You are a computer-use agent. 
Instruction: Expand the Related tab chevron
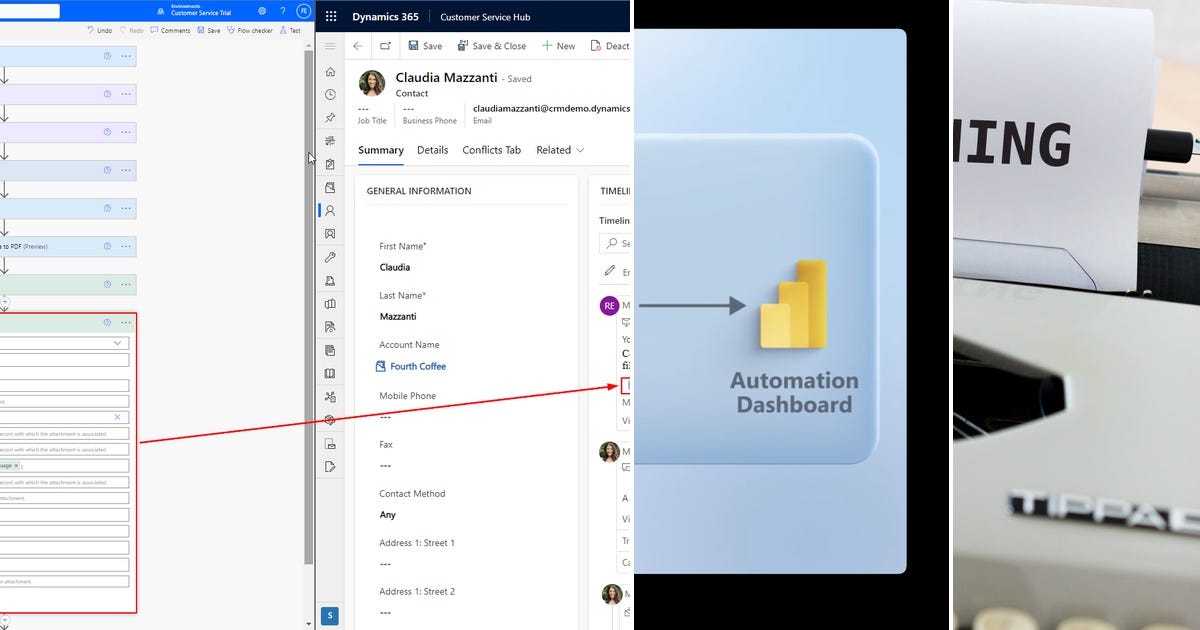pos(578,151)
